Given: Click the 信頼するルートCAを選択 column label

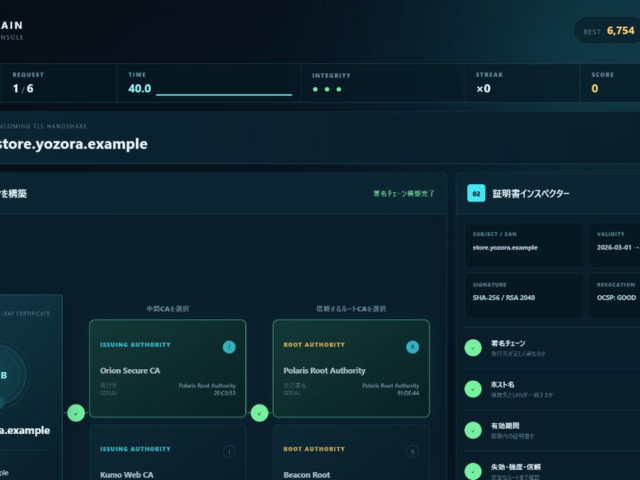Looking at the screenshot, I should point(351,309).
